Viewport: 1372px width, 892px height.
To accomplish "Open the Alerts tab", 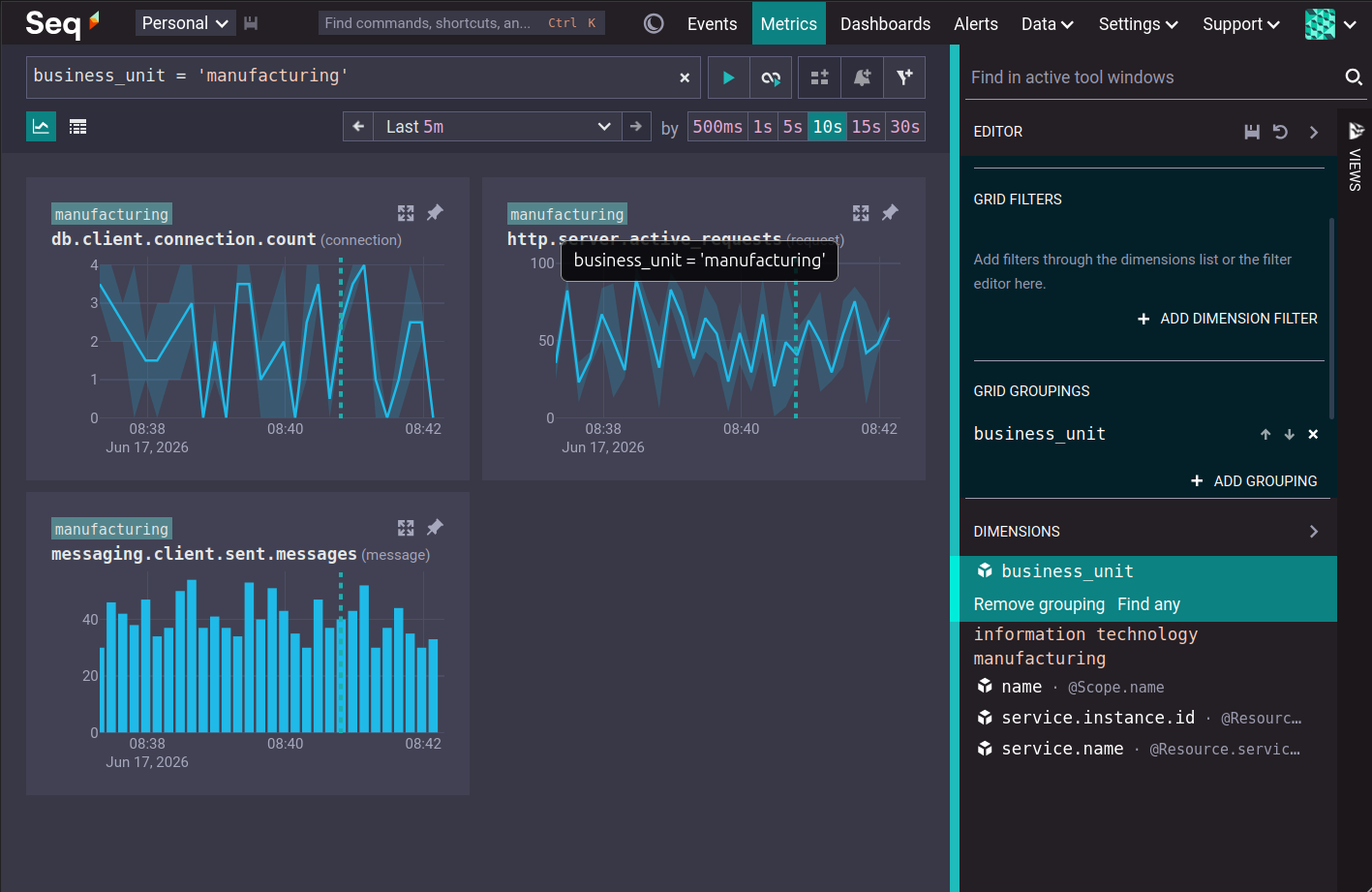I will coord(976,23).
